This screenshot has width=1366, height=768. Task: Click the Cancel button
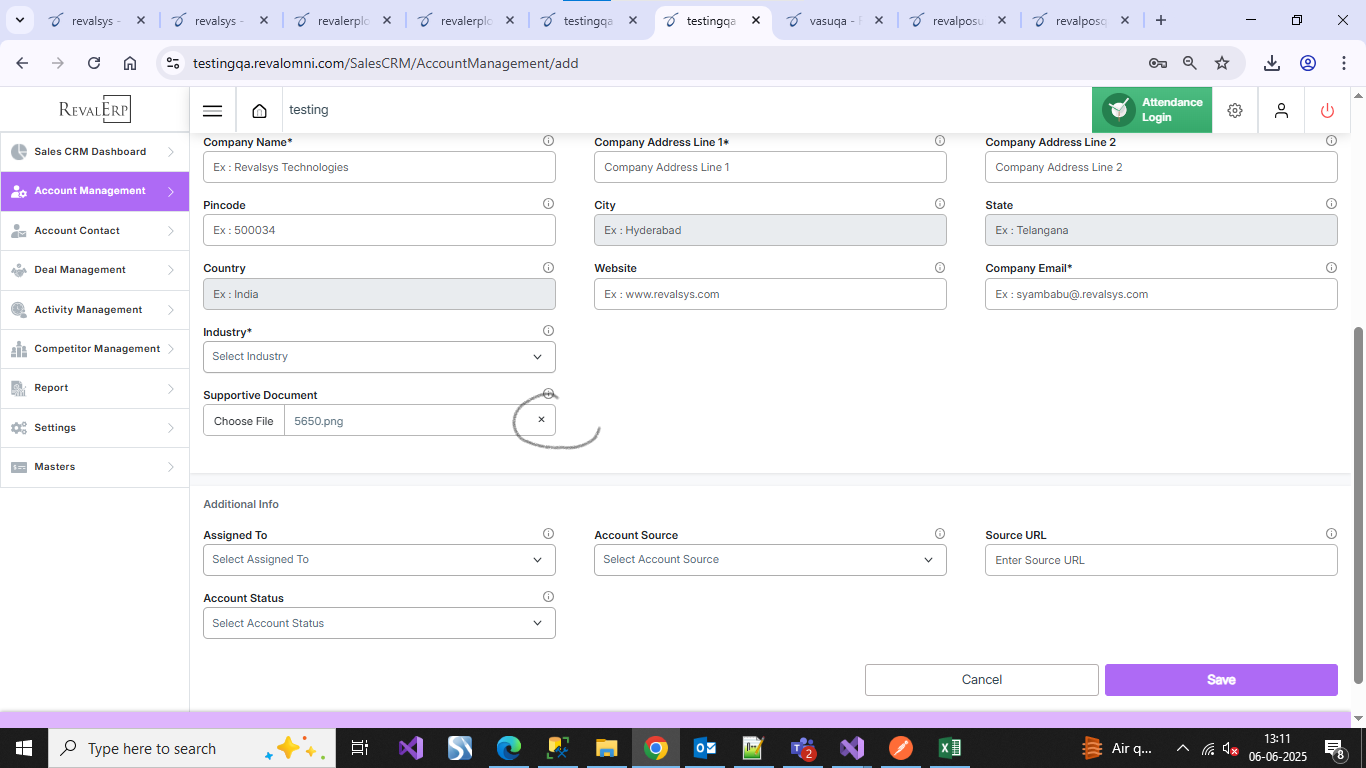pos(981,680)
